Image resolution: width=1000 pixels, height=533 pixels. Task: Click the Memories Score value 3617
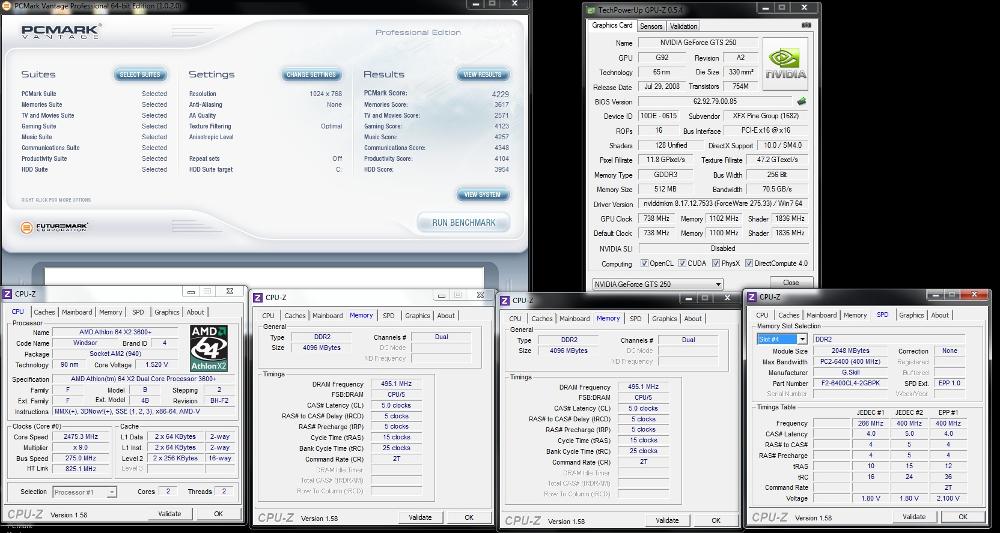click(501, 105)
